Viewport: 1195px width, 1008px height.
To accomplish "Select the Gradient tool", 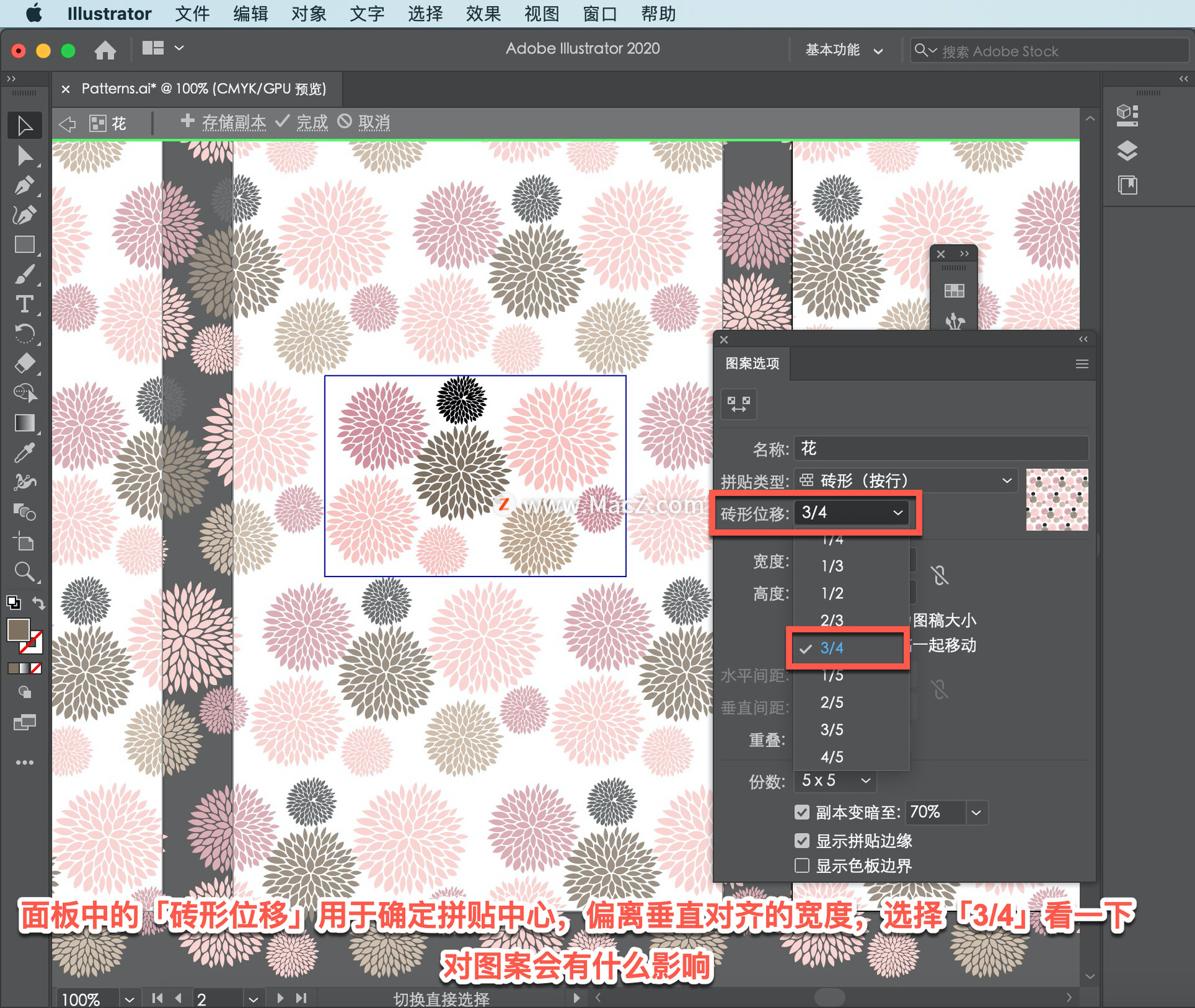I will point(25,423).
